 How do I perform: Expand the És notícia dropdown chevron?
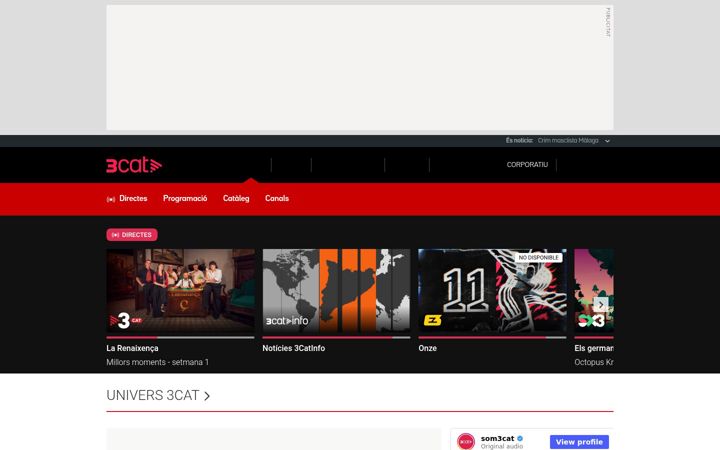(x=607, y=141)
